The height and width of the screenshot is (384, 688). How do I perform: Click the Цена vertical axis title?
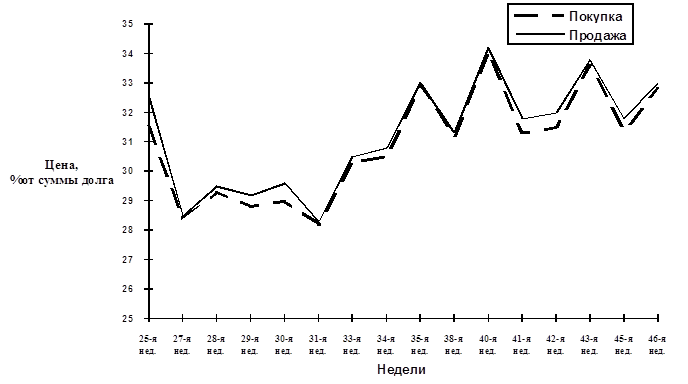click(62, 172)
